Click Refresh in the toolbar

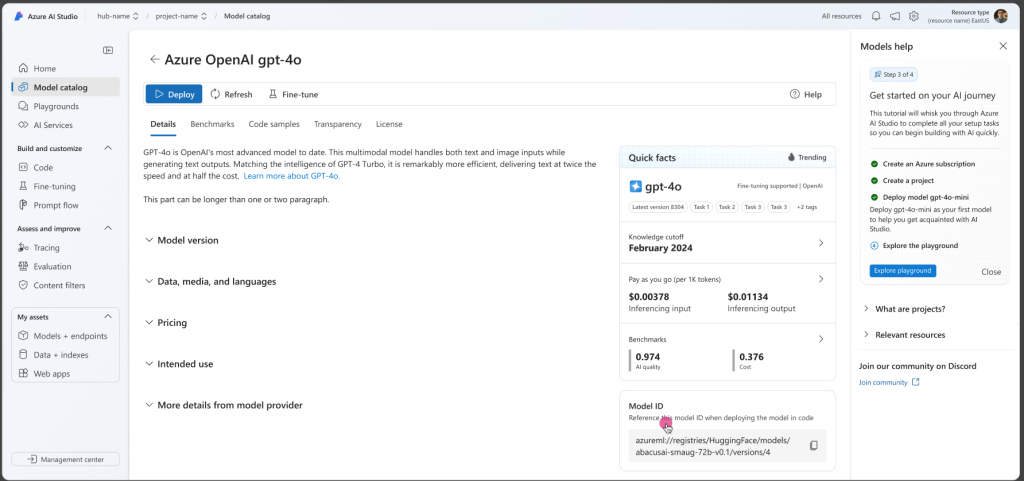coord(231,94)
